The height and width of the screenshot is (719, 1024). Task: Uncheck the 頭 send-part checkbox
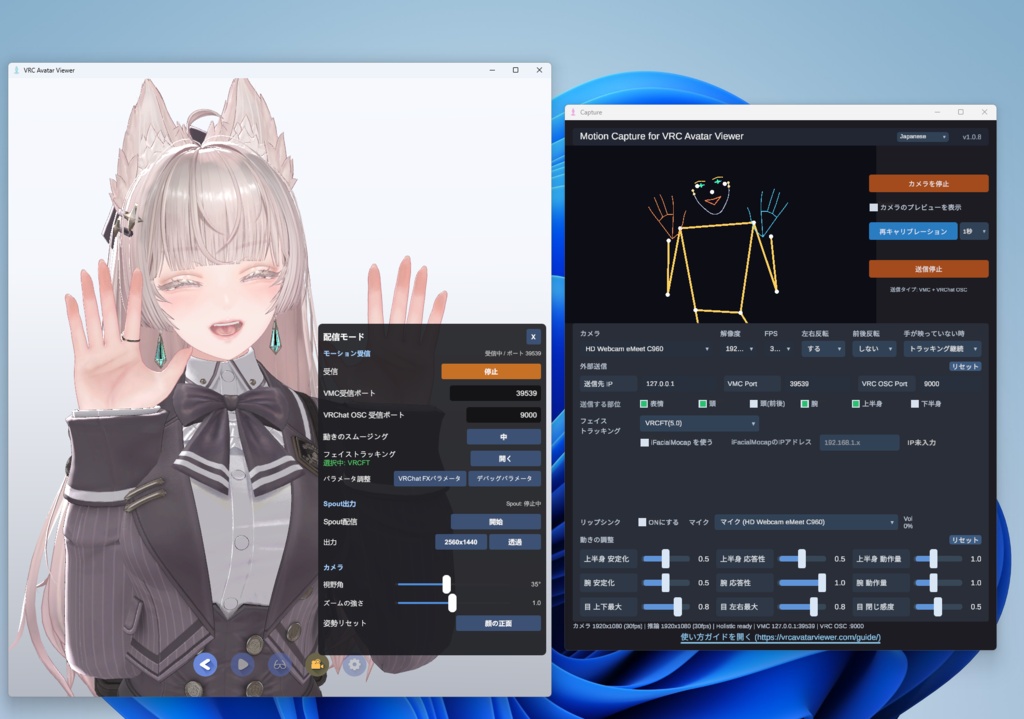click(703, 404)
